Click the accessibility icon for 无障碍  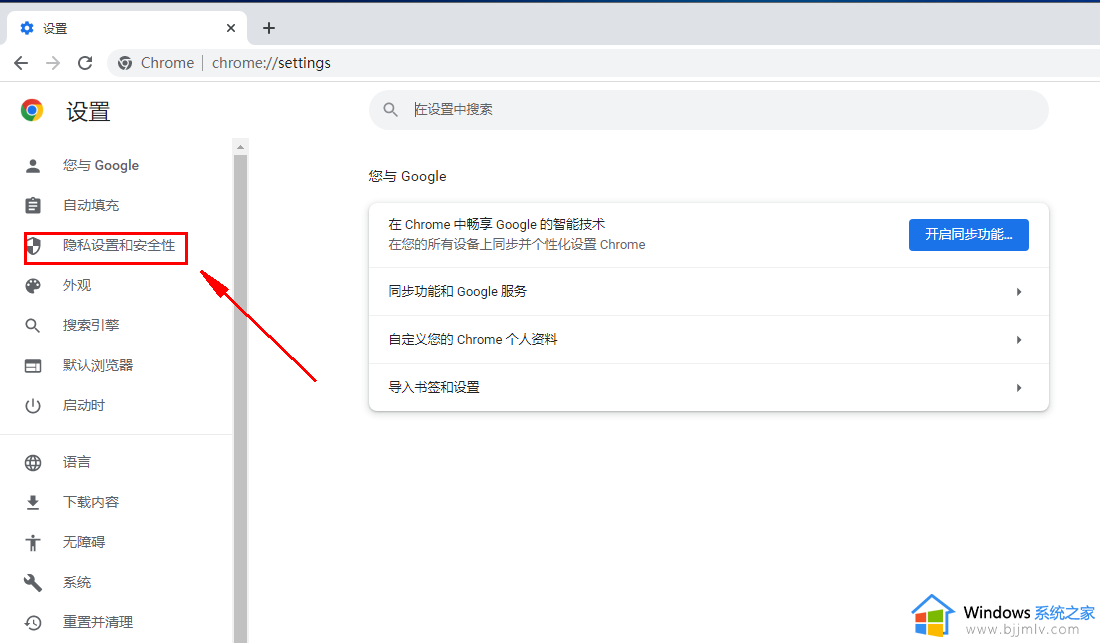(33, 543)
